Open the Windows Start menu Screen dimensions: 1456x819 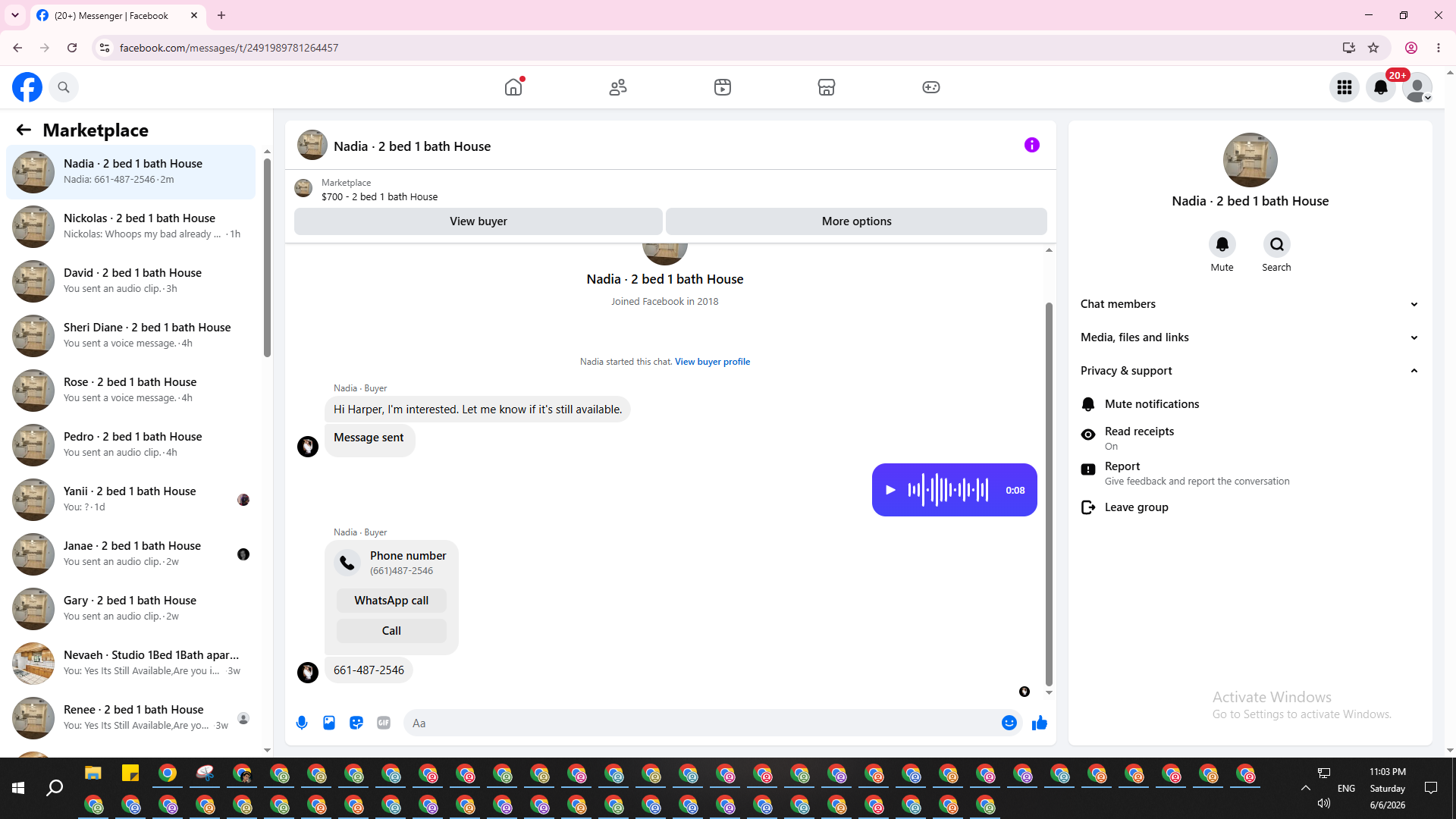tap(18, 789)
